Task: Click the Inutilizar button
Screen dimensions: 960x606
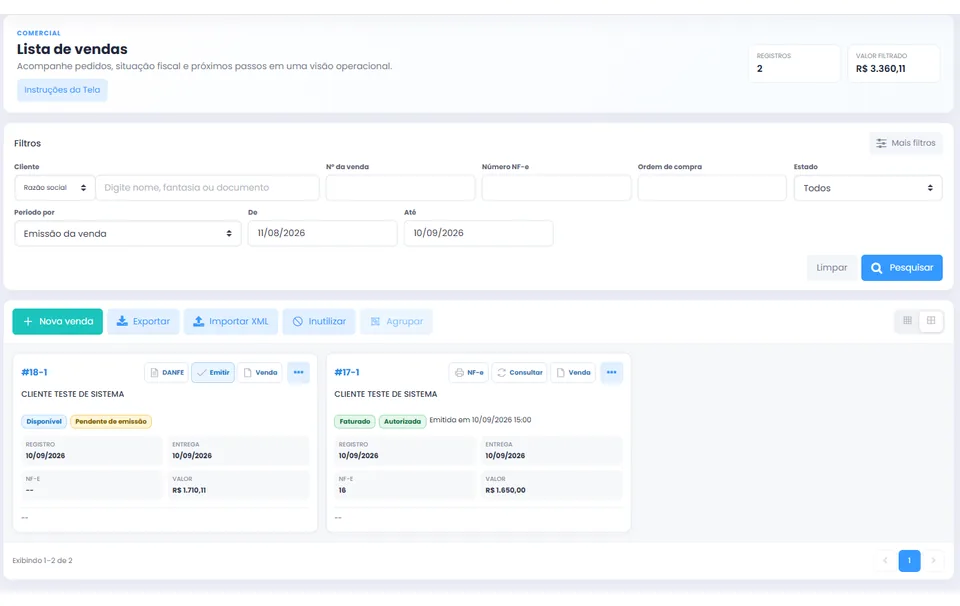Action: (x=319, y=321)
